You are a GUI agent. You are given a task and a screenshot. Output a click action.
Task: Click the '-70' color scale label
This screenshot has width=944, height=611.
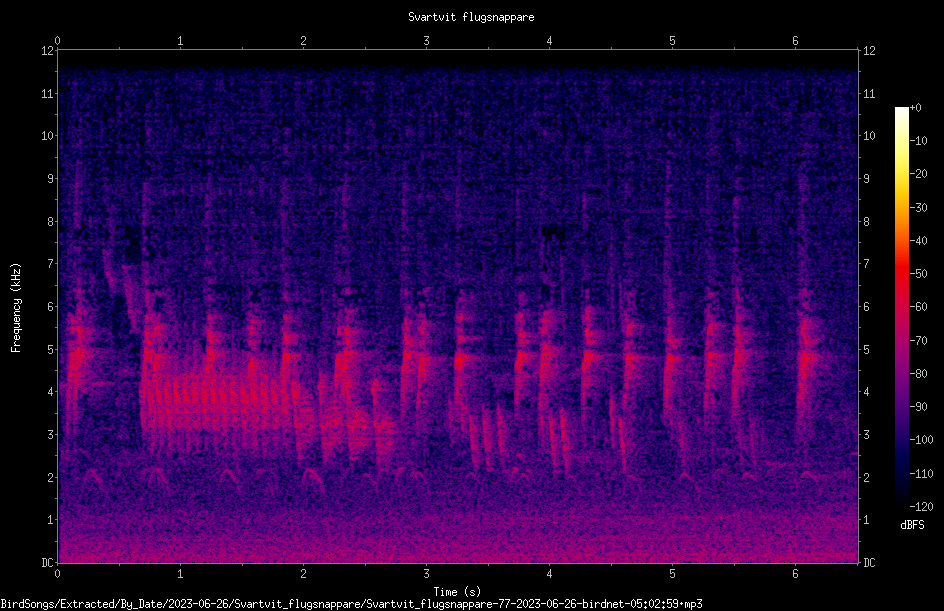coord(918,341)
